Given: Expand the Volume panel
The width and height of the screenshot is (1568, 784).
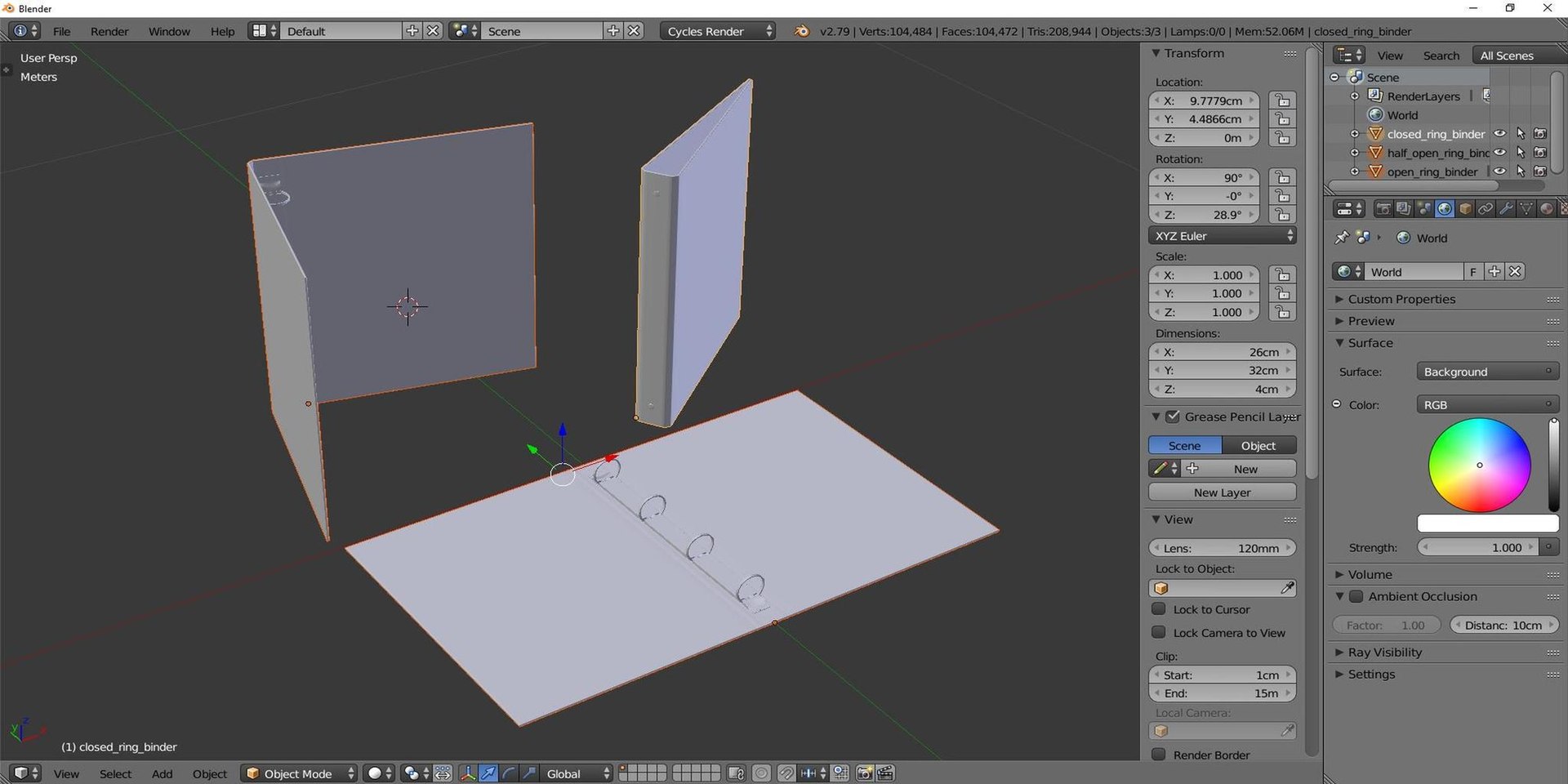Looking at the screenshot, I should point(1369,575).
